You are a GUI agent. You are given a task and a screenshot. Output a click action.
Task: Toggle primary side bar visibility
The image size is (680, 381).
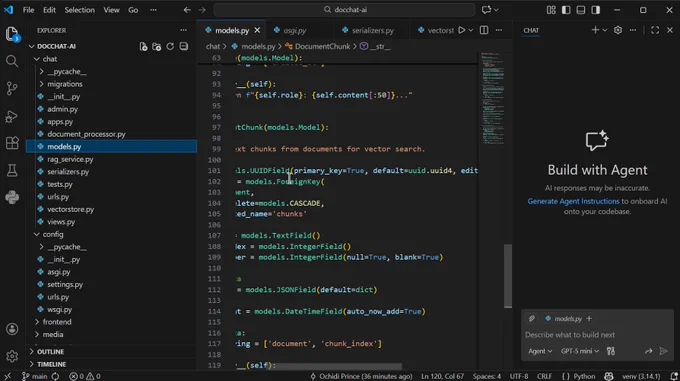click(x=566, y=10)
